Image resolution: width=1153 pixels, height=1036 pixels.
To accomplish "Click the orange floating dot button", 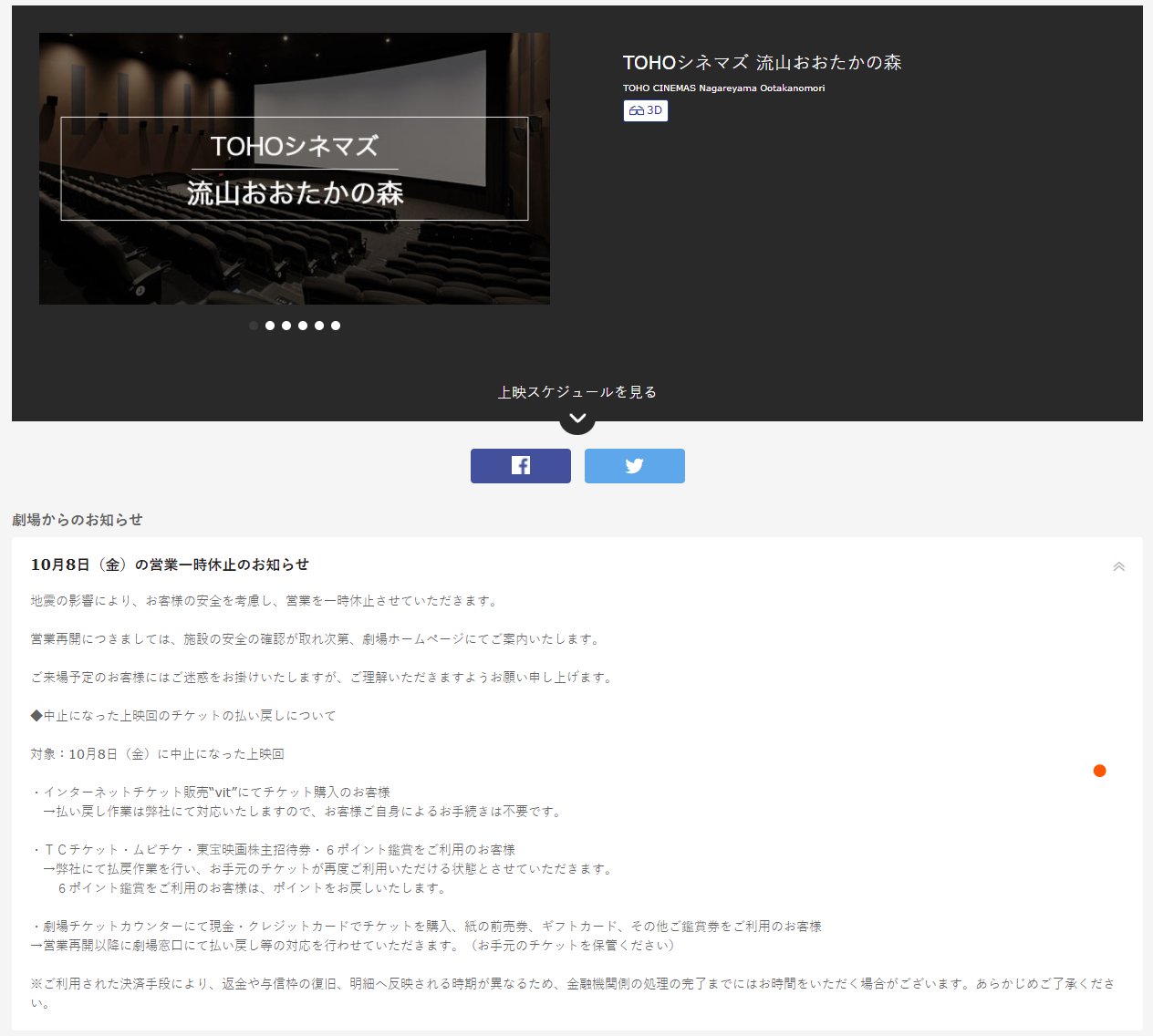I will coord(1099,771).
